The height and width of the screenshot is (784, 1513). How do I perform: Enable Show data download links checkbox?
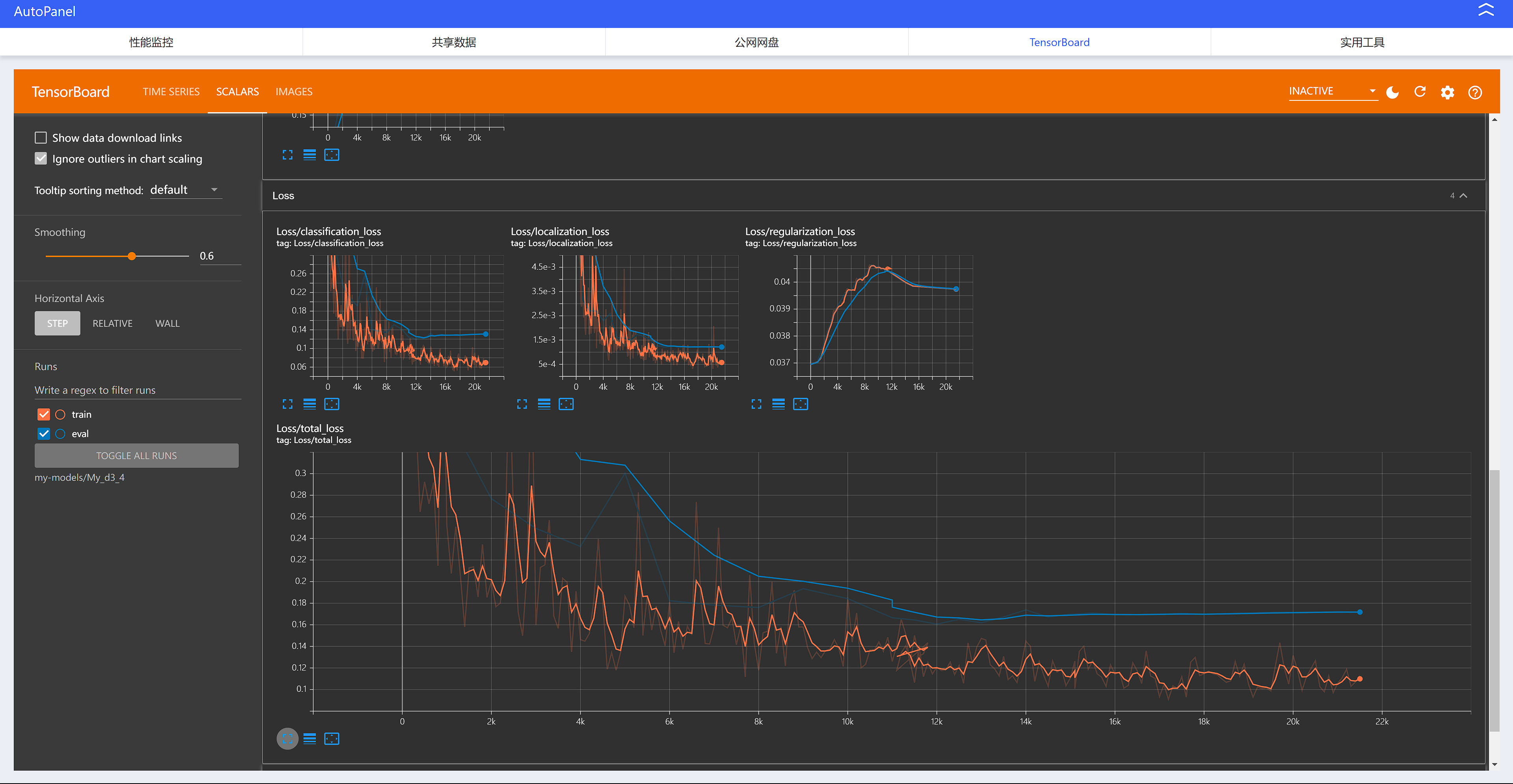coord(40,137)
